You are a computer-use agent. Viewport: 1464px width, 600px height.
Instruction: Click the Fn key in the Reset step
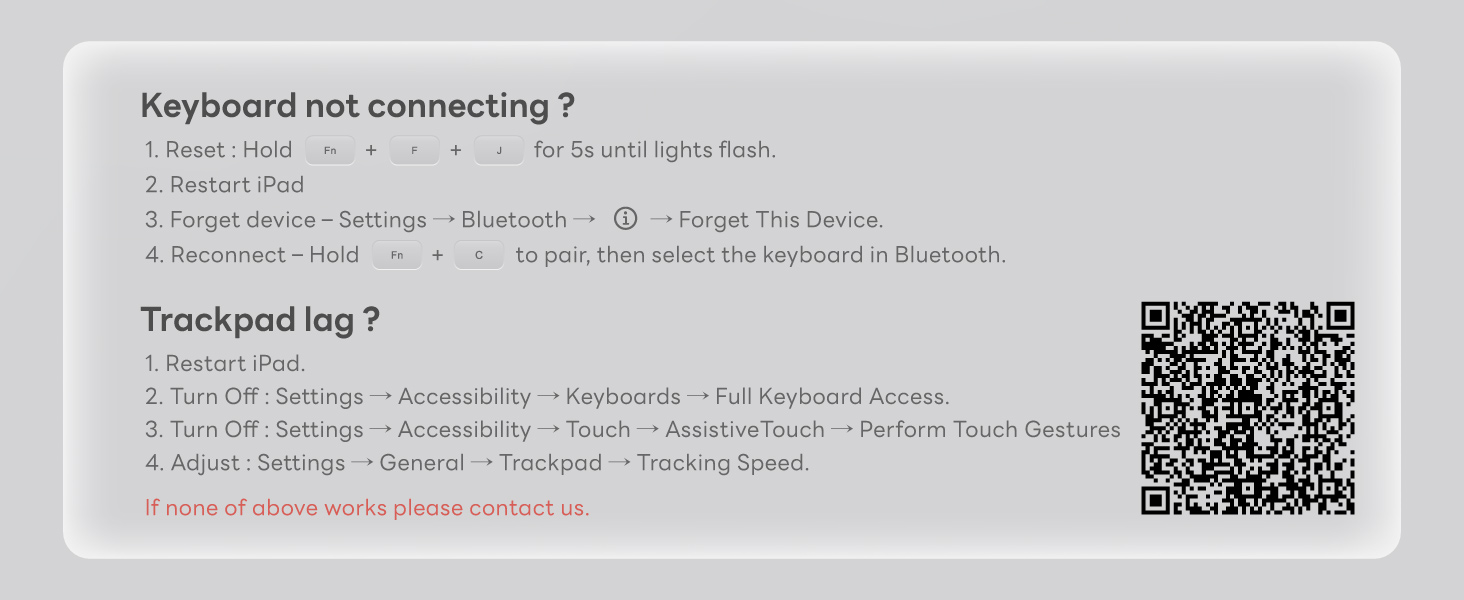coord(330,151)
